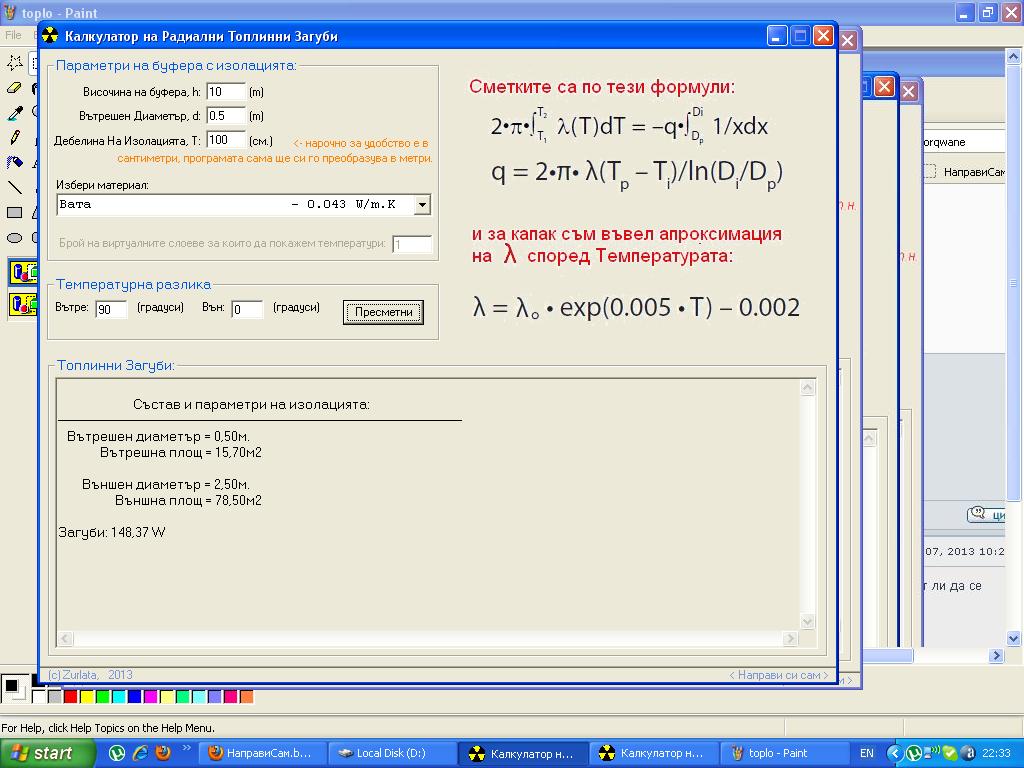
Task: Pick the Color Picker eyedropper tool
Action: (14, 113)
